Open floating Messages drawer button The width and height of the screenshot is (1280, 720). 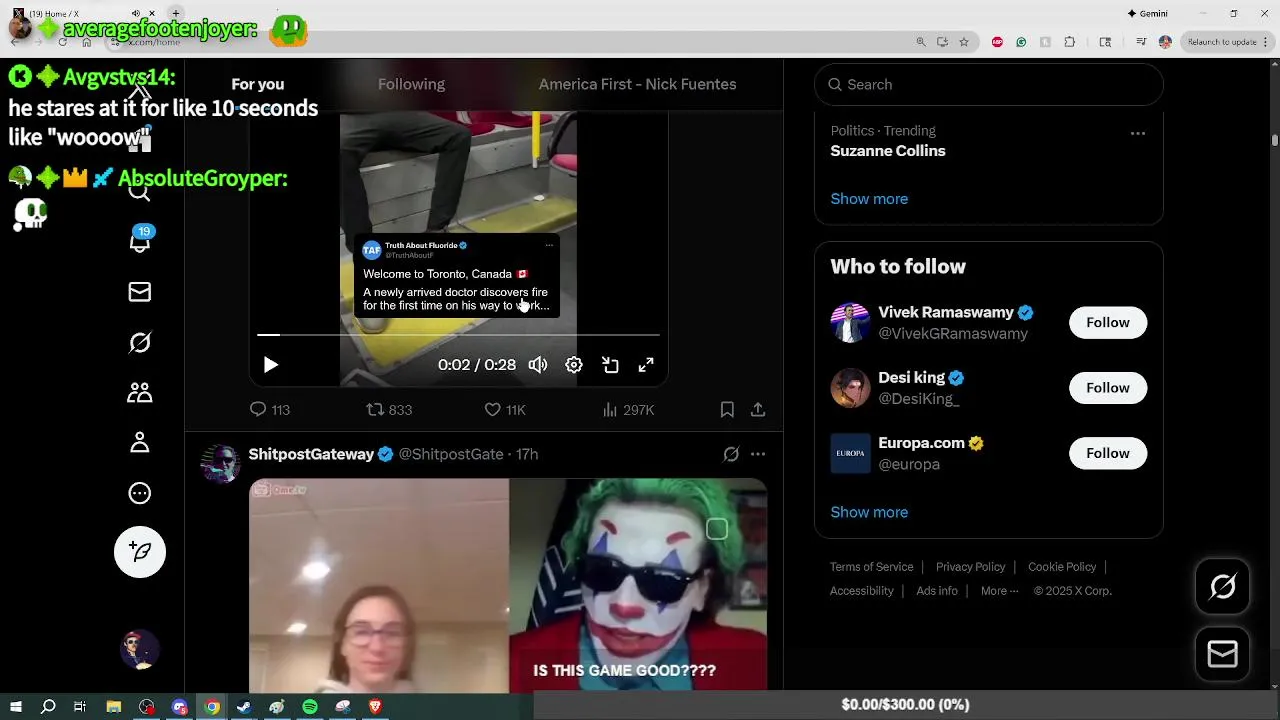pos(1222,654)
